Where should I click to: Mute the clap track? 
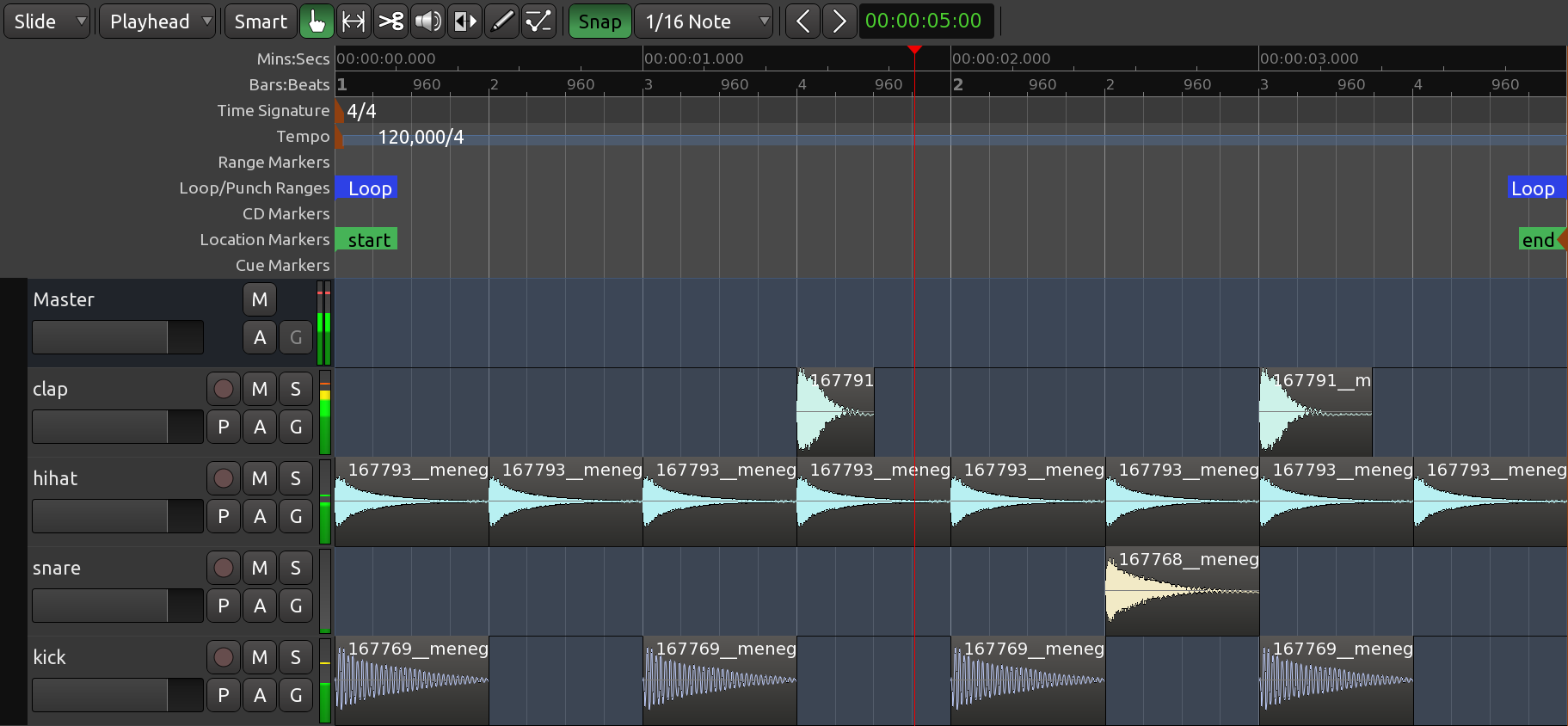pos(260,389)
